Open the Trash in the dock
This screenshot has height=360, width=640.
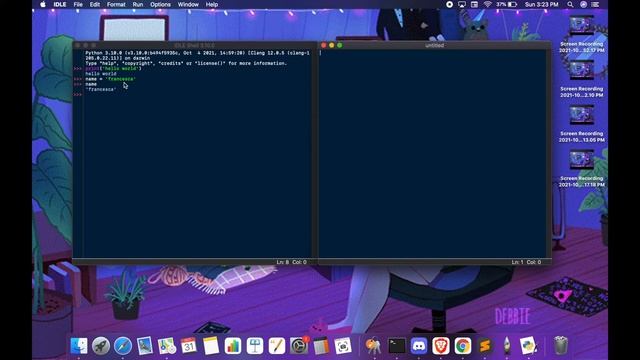click(561, 346)
